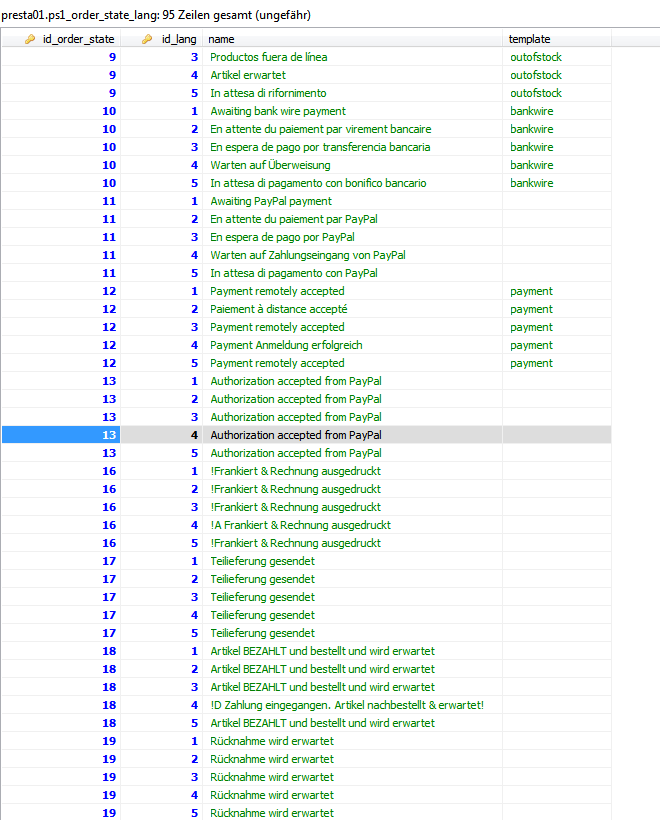
Task: Select cell '!D Zahlung eingegangen. Artikel nachbestellt & erwartet!'
Action: (353, 705)
